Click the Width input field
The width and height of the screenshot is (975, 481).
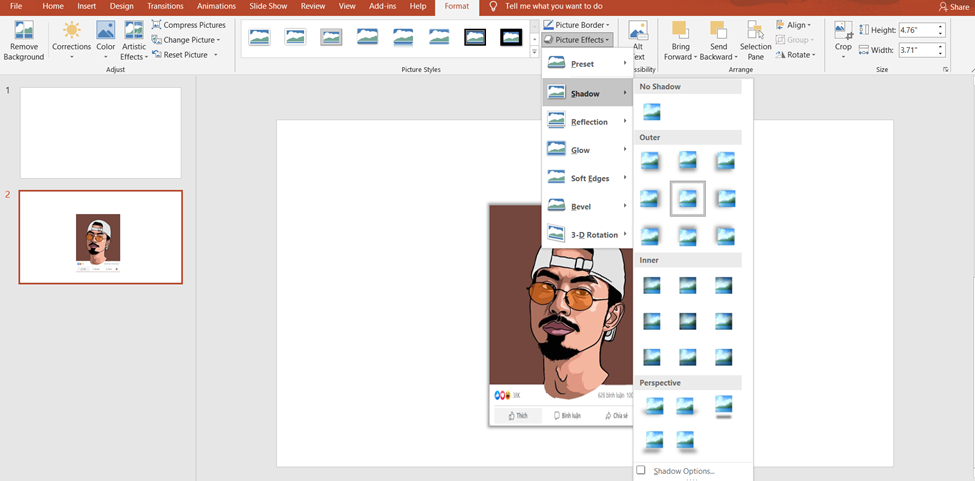(x=918, y=50)
